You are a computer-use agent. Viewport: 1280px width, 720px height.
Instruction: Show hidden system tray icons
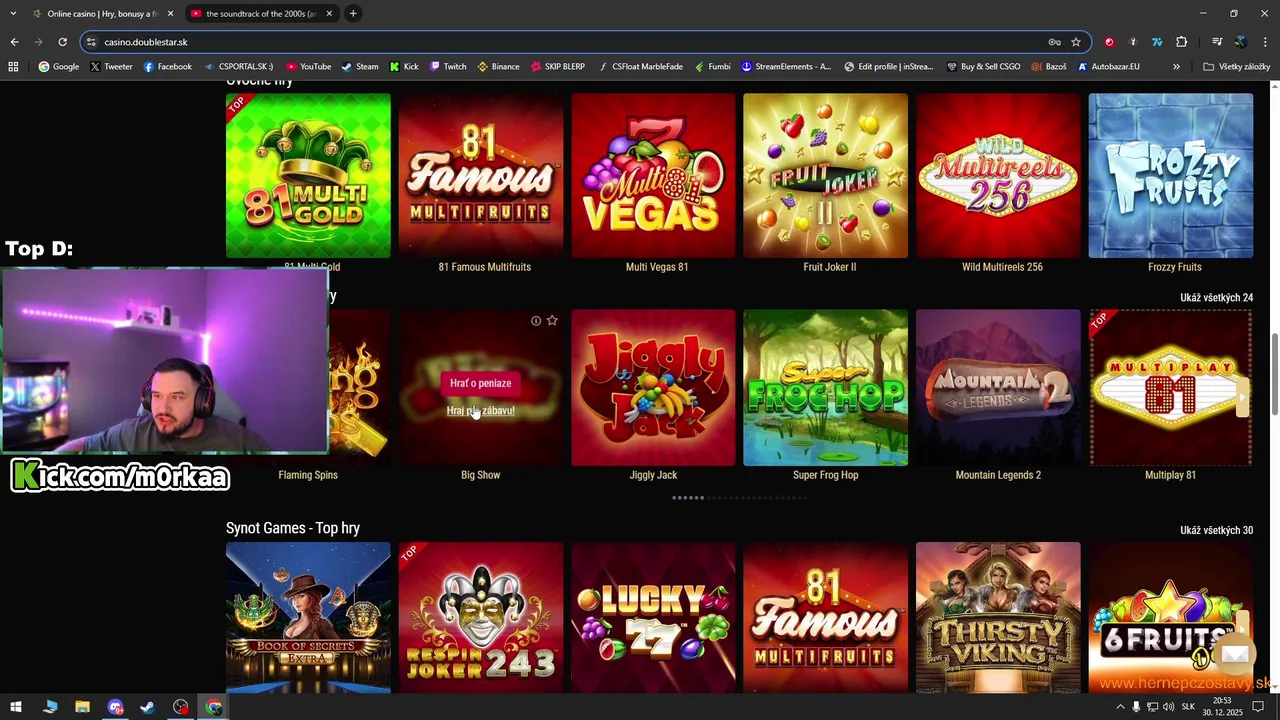1120,707
